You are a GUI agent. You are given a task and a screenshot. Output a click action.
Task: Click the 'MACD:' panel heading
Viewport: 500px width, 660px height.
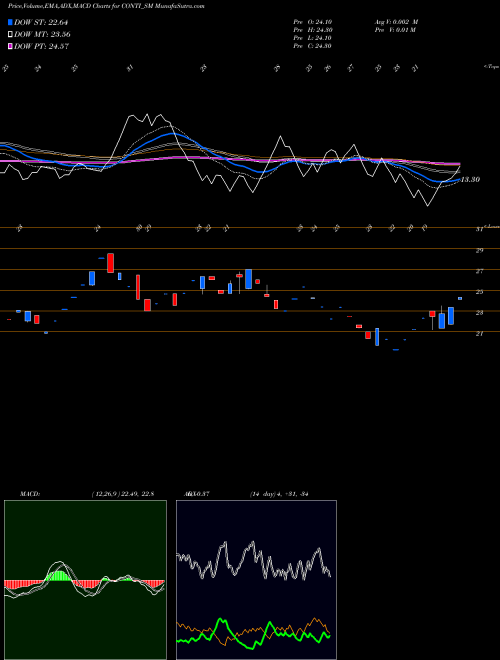point(30,494)
